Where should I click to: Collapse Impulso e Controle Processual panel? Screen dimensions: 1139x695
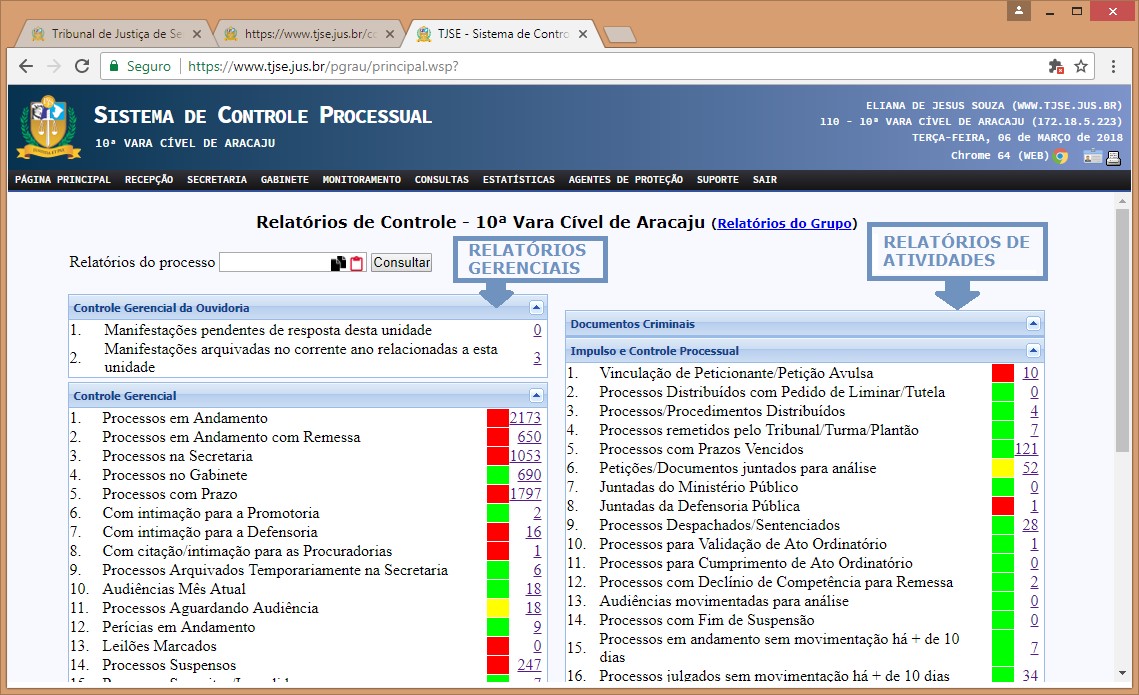click(1033, 351)
